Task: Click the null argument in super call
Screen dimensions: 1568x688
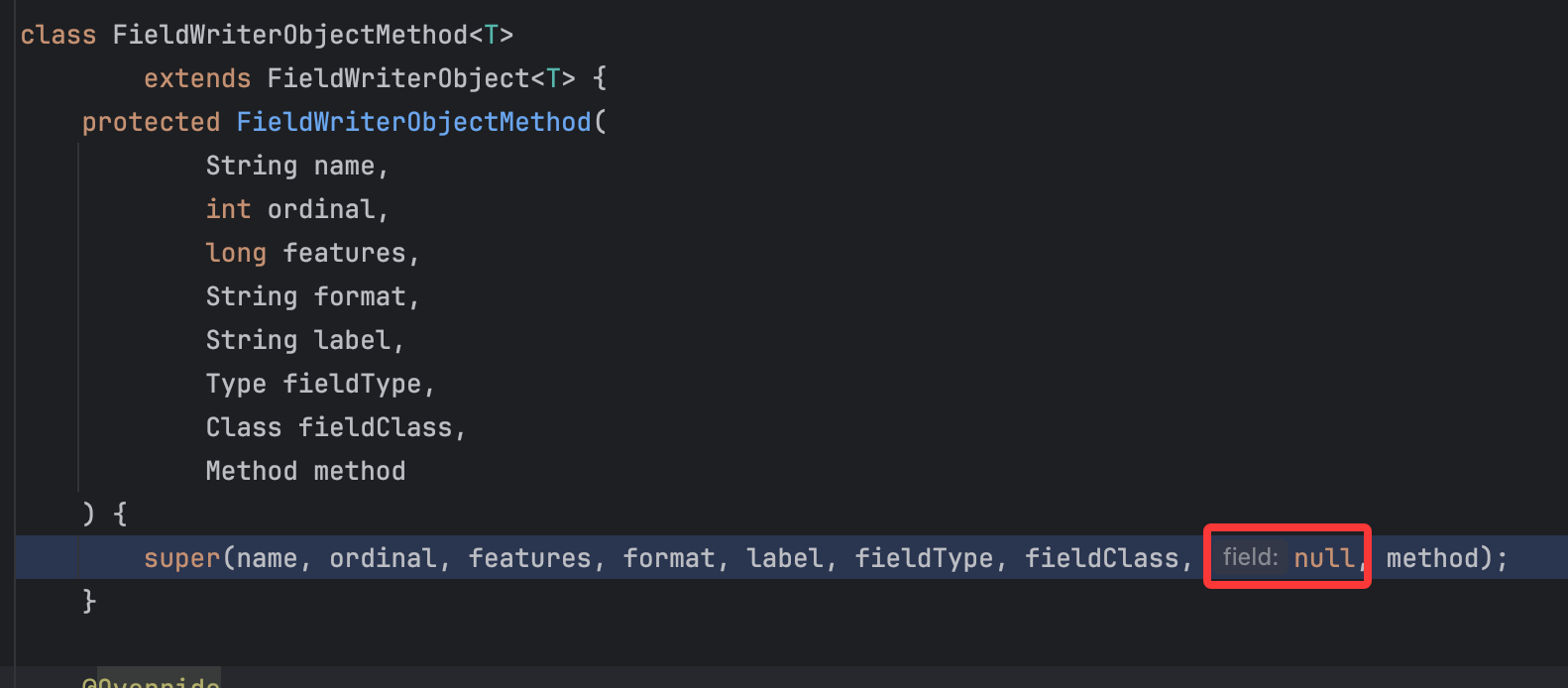Action: click(x=1323, y=558)
